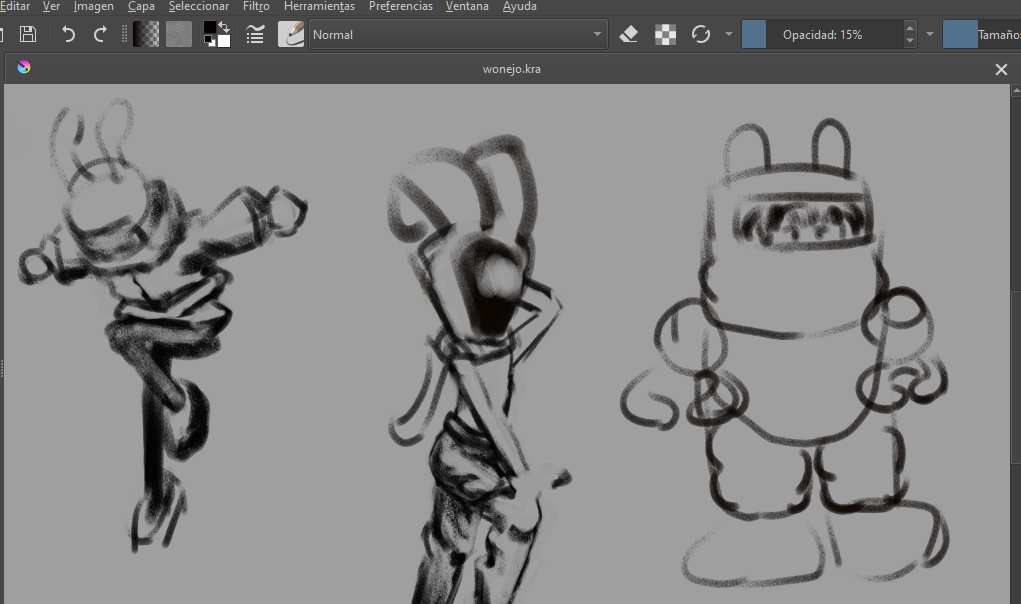Swap foreground and background colors

[224, 27]
